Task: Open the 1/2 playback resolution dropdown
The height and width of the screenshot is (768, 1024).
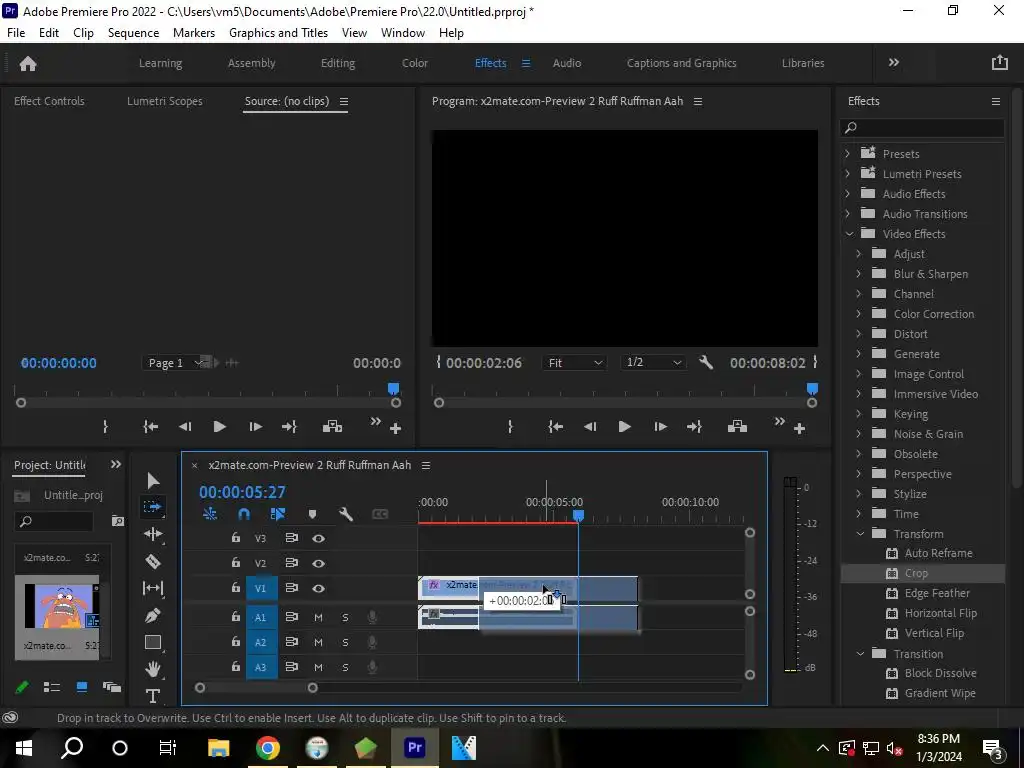Action: [x=653, y=362]
